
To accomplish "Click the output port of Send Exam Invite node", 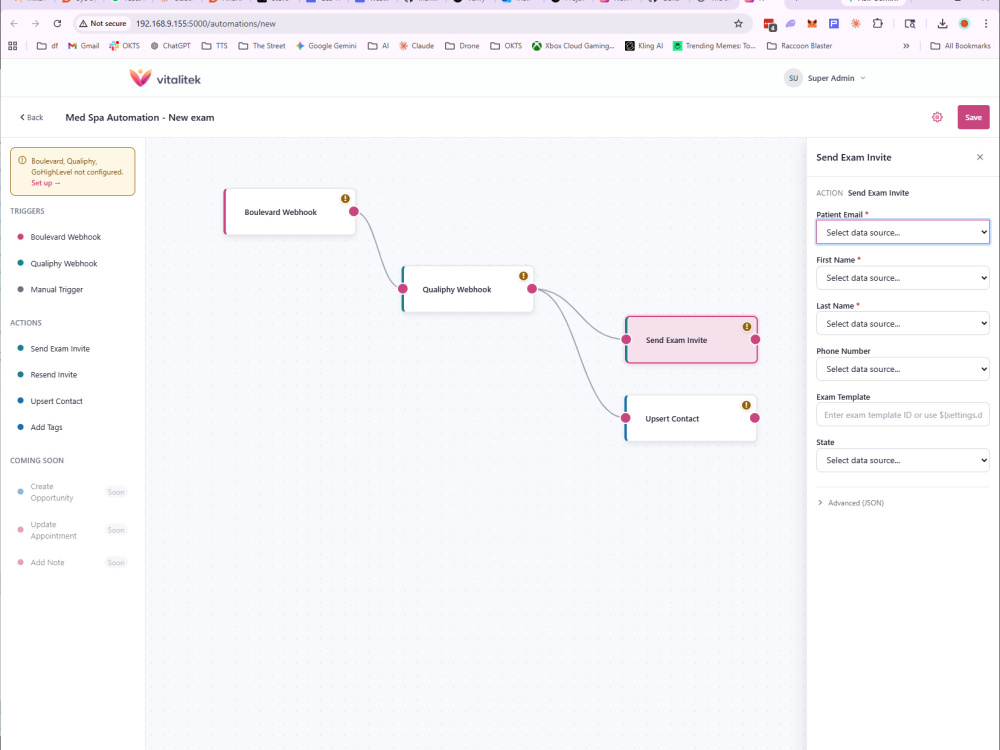I will tap(755, 340).
